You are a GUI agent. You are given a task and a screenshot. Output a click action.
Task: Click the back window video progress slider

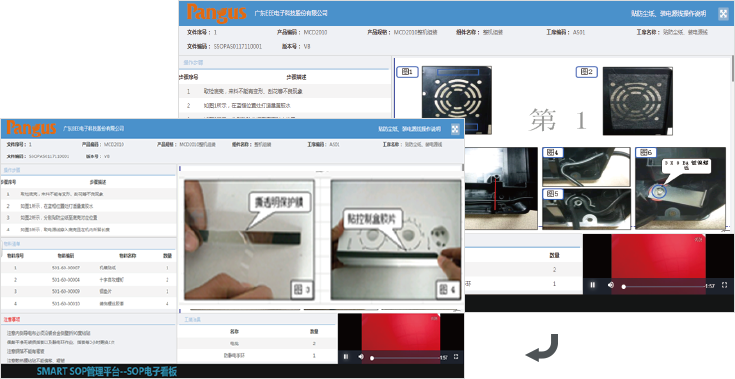(x=665, y=286)
